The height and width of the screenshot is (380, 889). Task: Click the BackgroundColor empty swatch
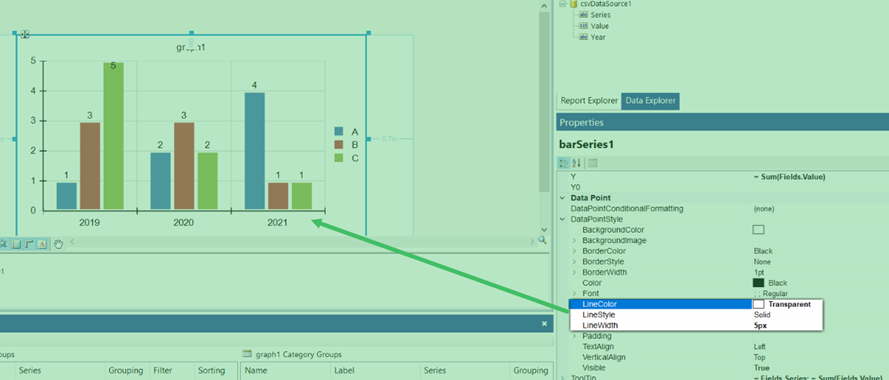[x=759, y=230]
